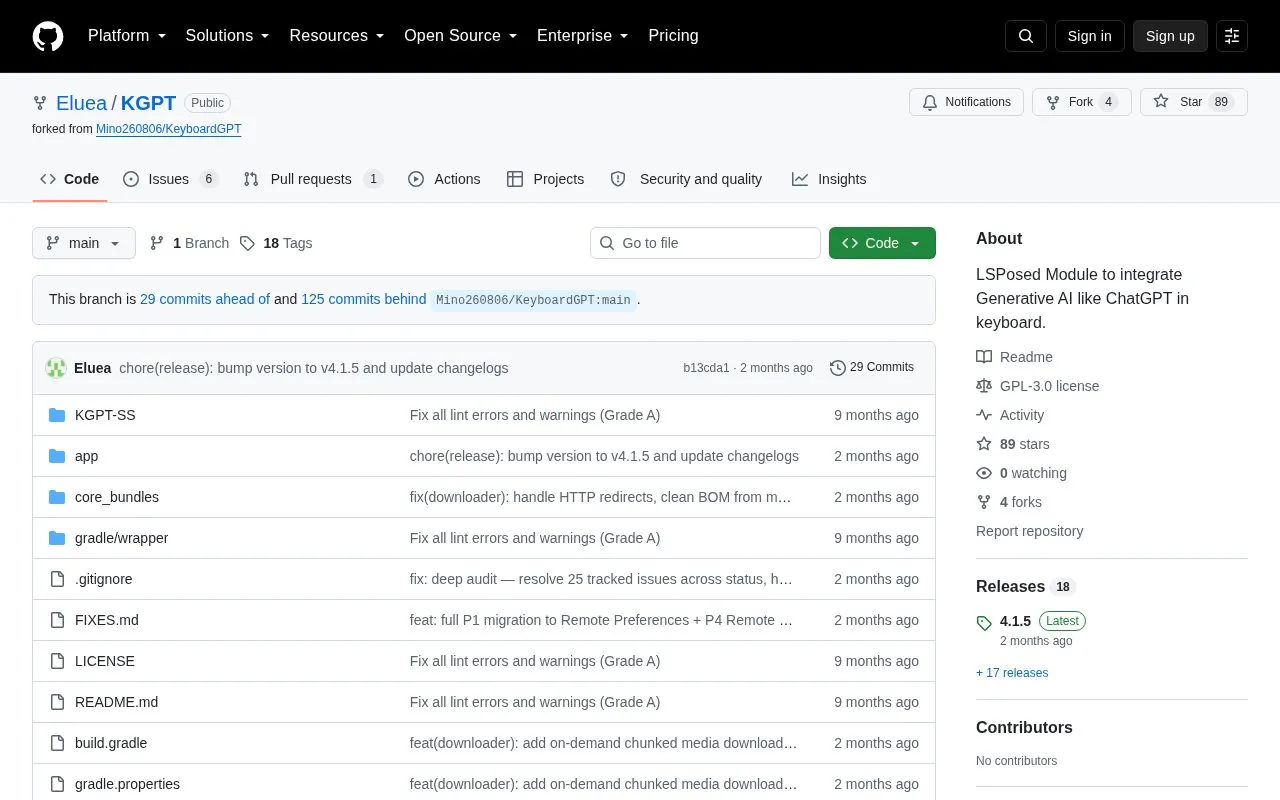Click the 125 commits behind link

pyautogui.click(x=364, y=299)
